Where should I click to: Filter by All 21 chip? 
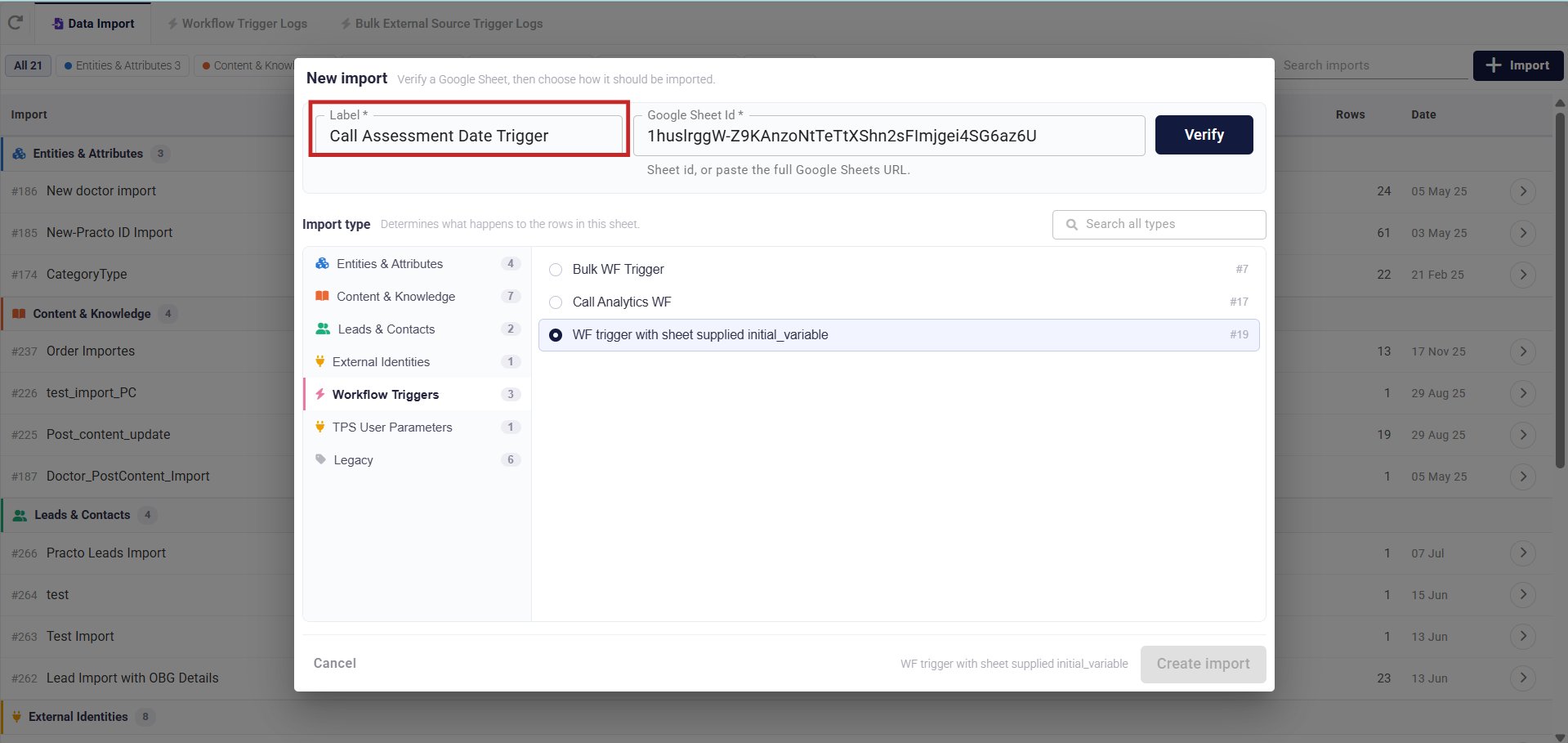coord(28,65)
